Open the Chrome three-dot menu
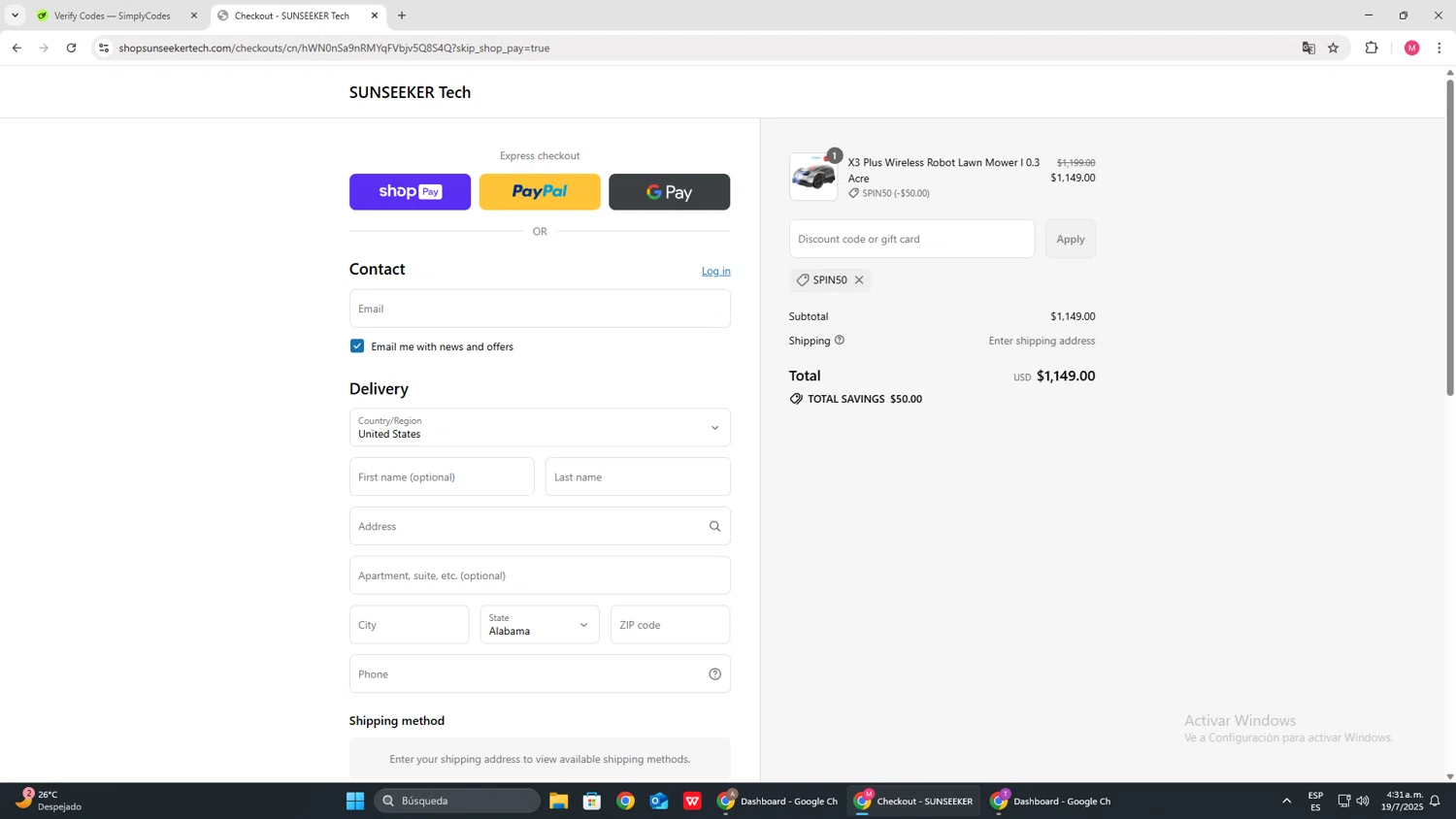The height and width of the screenshot is (819, 1456). [1439, 48]
